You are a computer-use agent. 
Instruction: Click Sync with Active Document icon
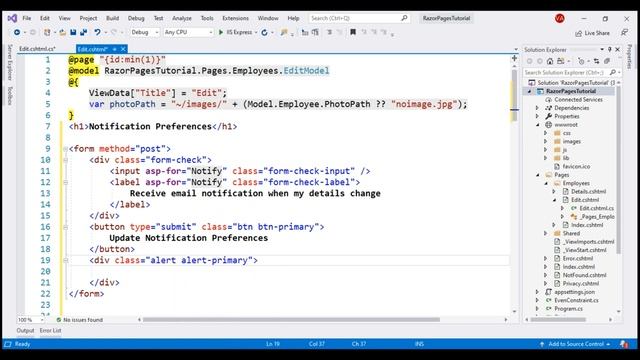click(x=596, y=61)
